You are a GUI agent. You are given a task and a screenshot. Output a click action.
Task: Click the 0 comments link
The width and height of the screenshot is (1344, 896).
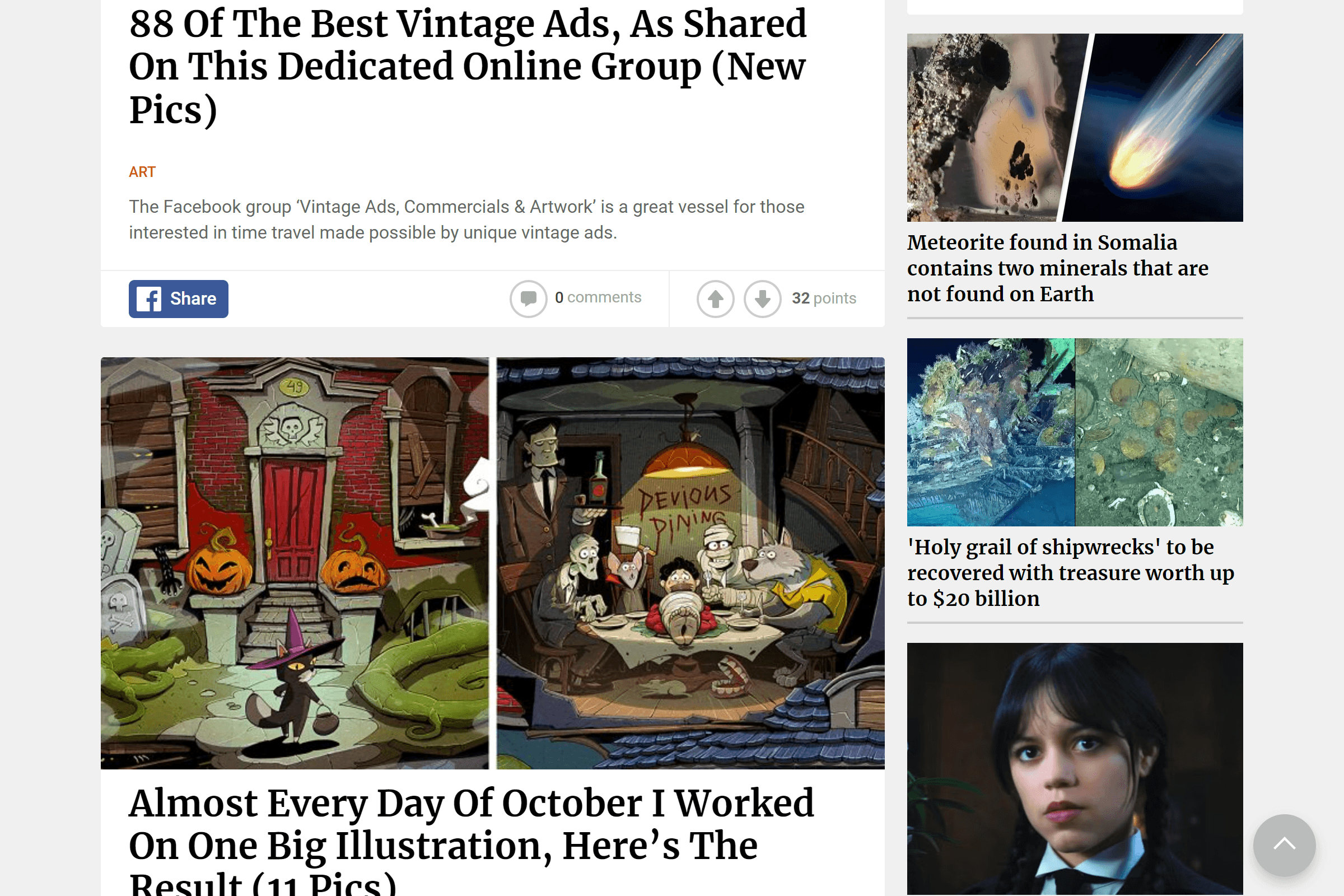coord(598,297)
